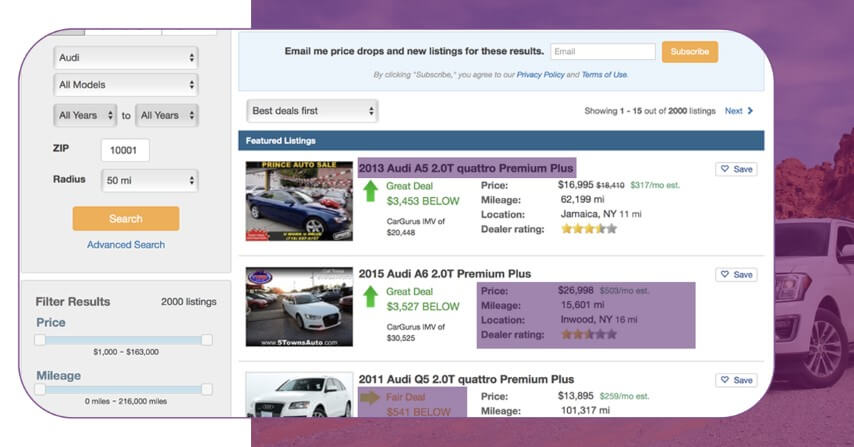The height and width of the screenshot is (447, 854).
Task: Click the $3,453 BELOW text
Action: coord(423,201)
